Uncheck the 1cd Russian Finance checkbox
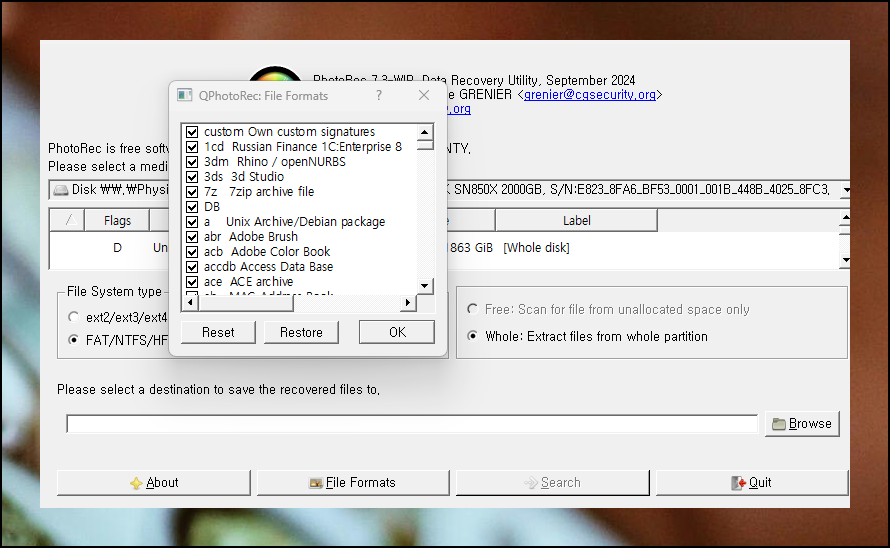 point(192,147)
